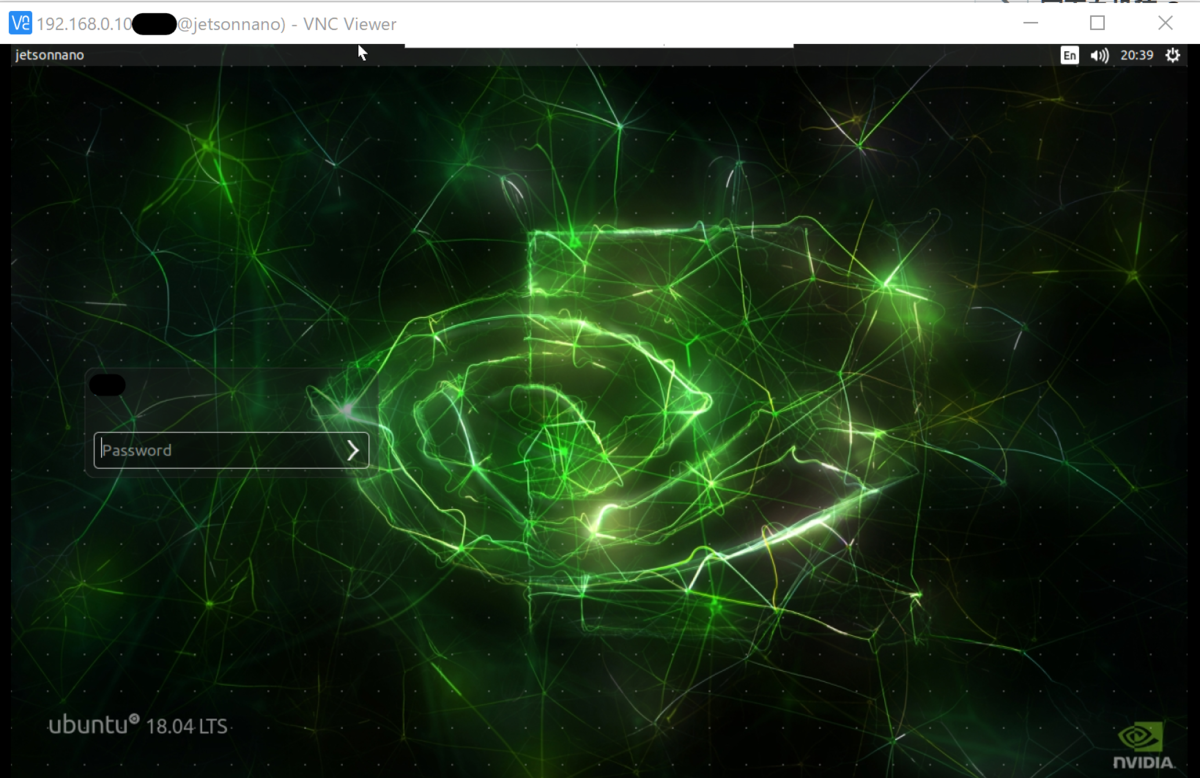
Task: Minimize the VNC Viewer window
Action: coord(1030,22)
